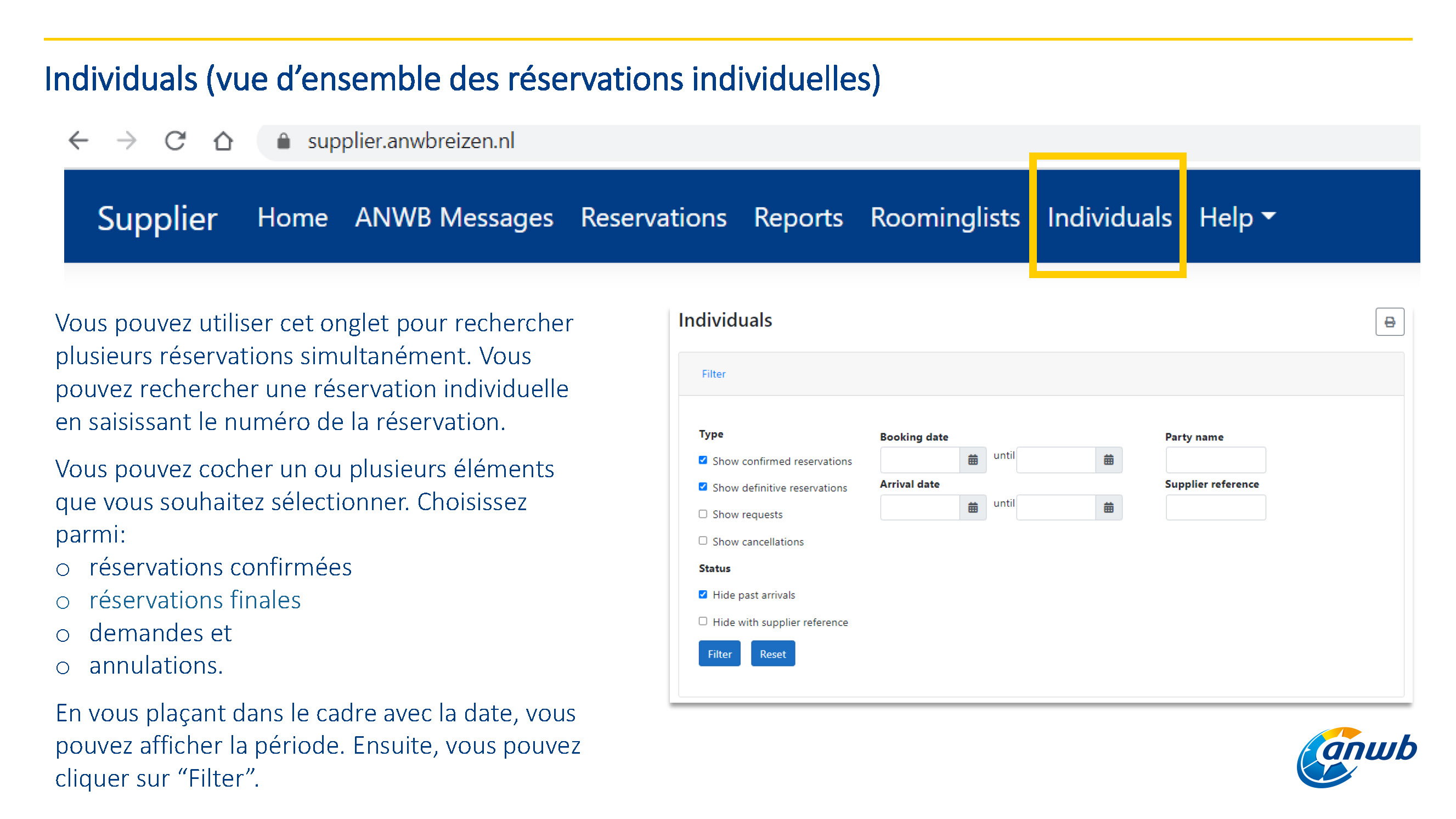
Task: Expand the Help dropdown menu
Action: click(1237, 218)
